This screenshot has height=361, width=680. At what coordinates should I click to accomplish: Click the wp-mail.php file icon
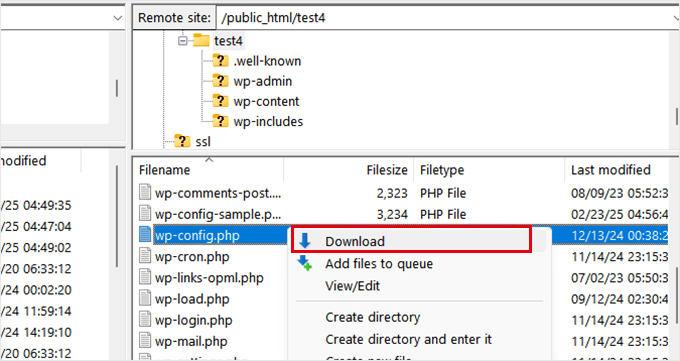(145, 341)
